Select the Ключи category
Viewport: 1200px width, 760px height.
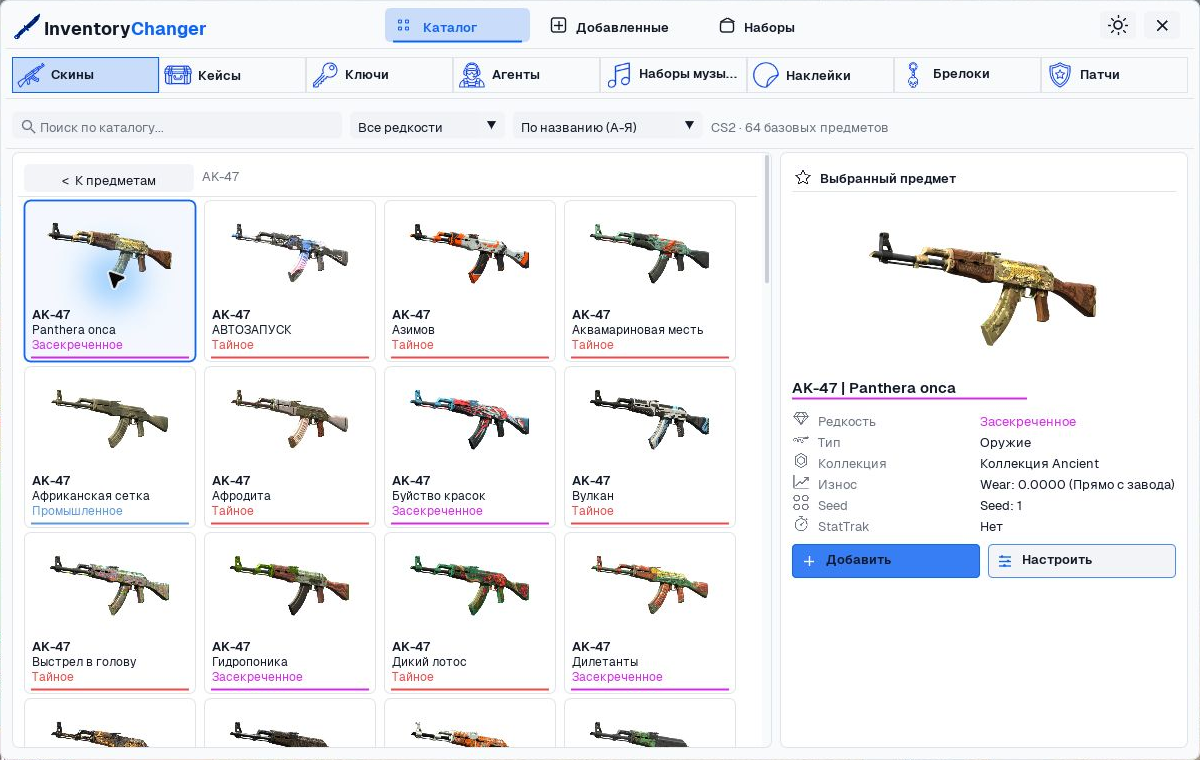coord(379,75)
